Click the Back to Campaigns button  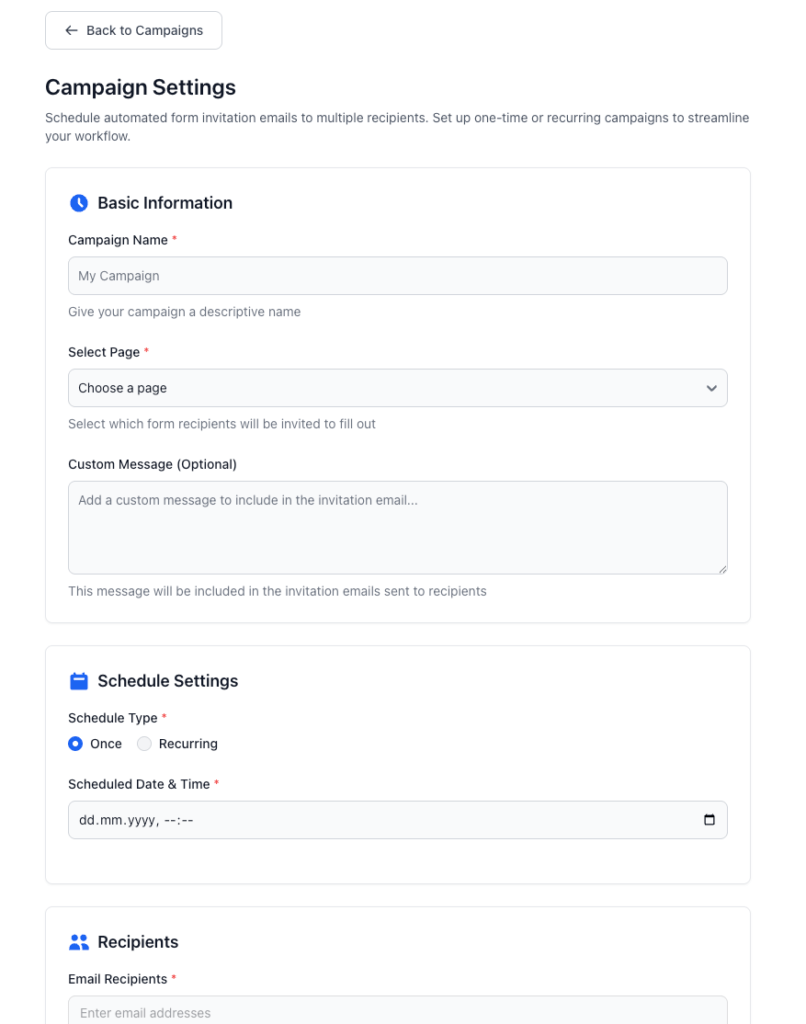tap(133, 30)
